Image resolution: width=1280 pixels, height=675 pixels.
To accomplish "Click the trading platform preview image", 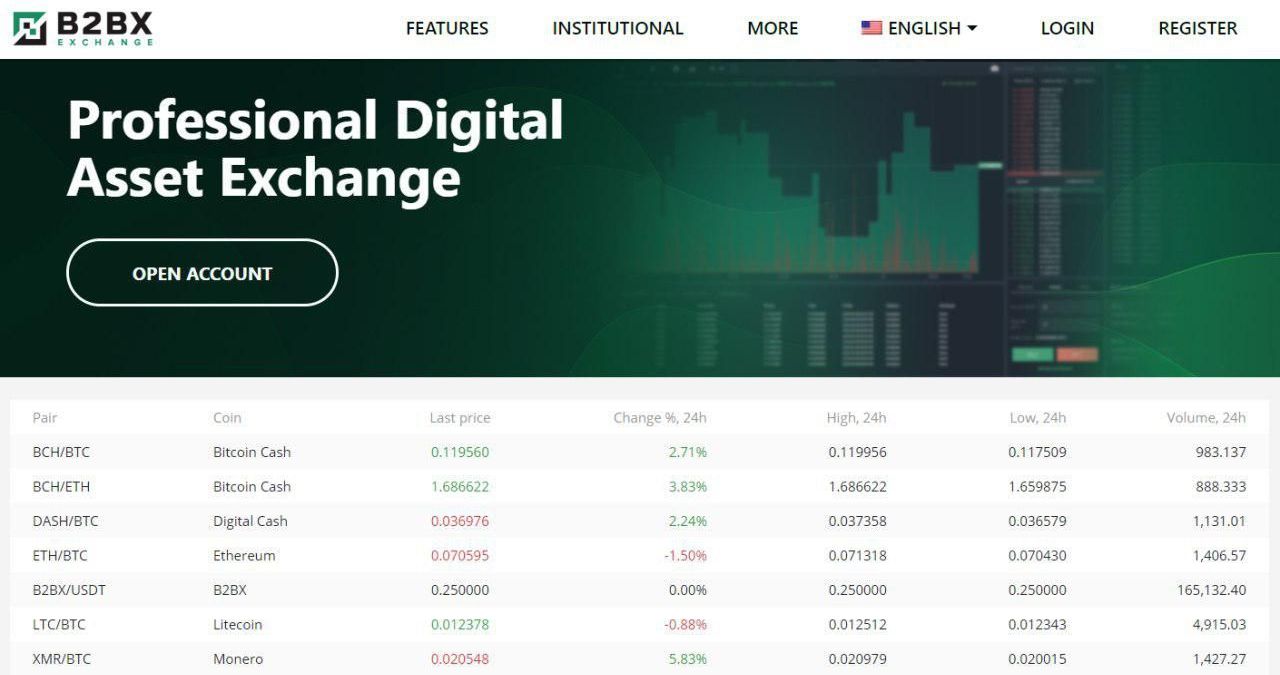I will click(x=900, y=218).
